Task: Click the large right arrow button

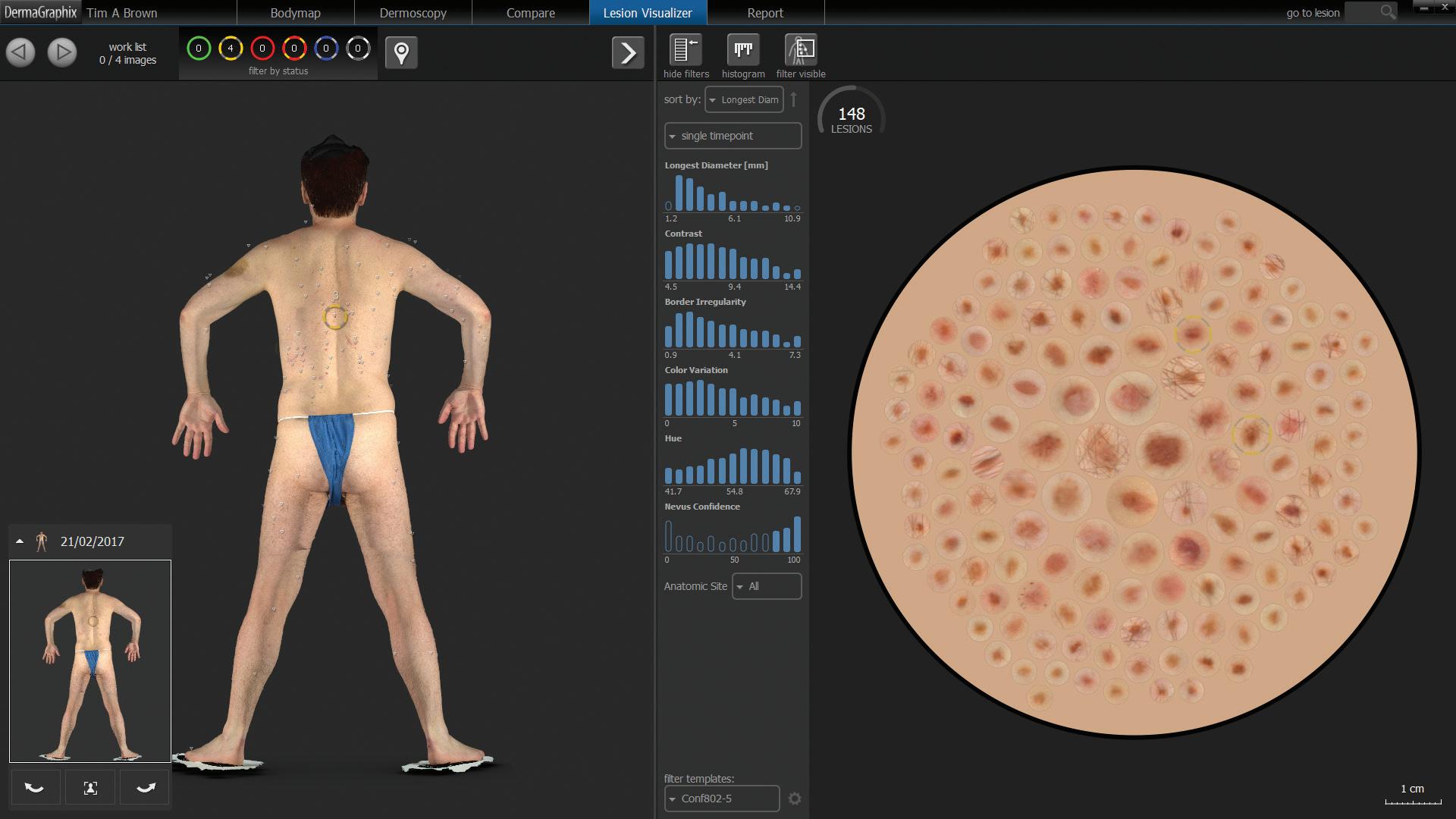Action: (x=628, y=53)
